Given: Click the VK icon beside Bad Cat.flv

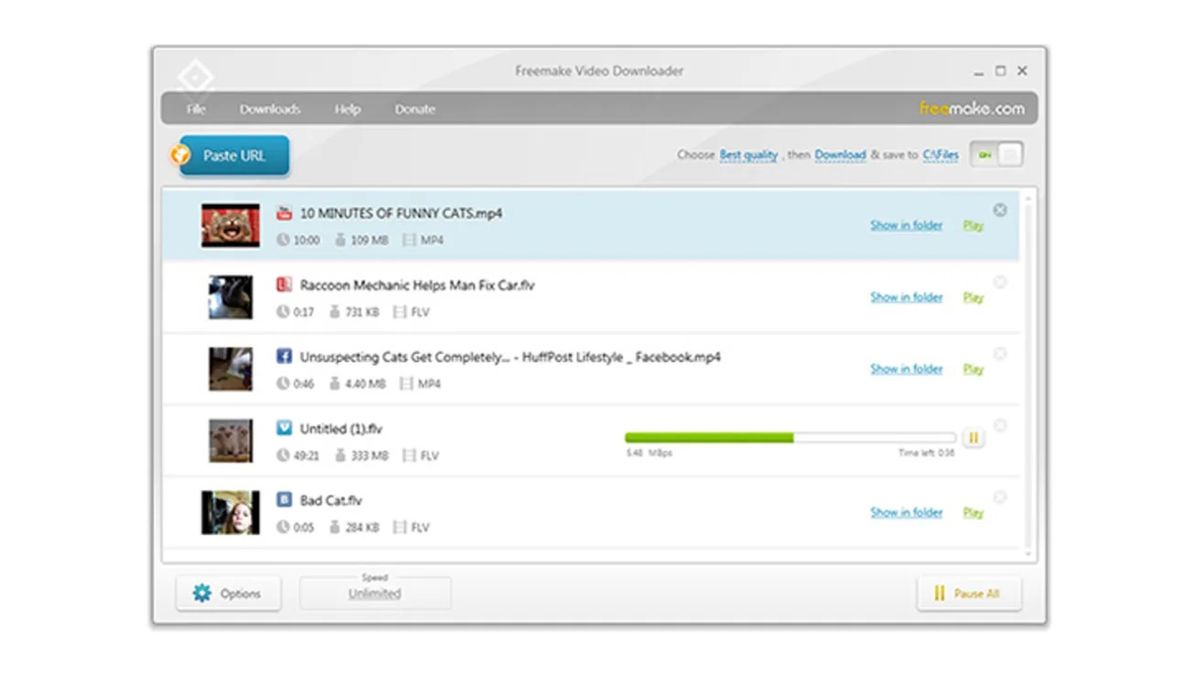Looking at the screenshot, I should [284, 500].
